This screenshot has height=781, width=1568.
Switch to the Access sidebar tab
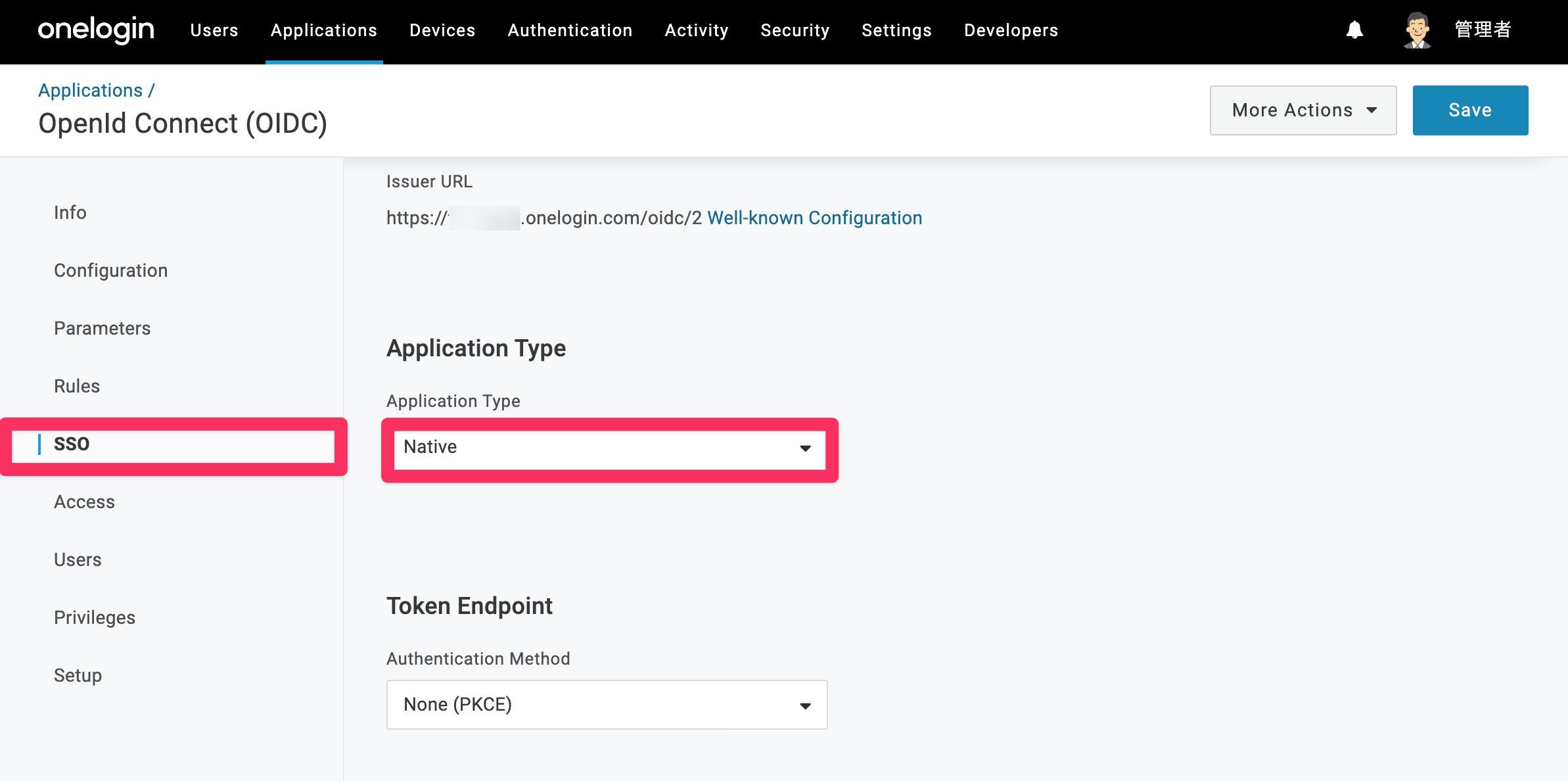(85, 502)
